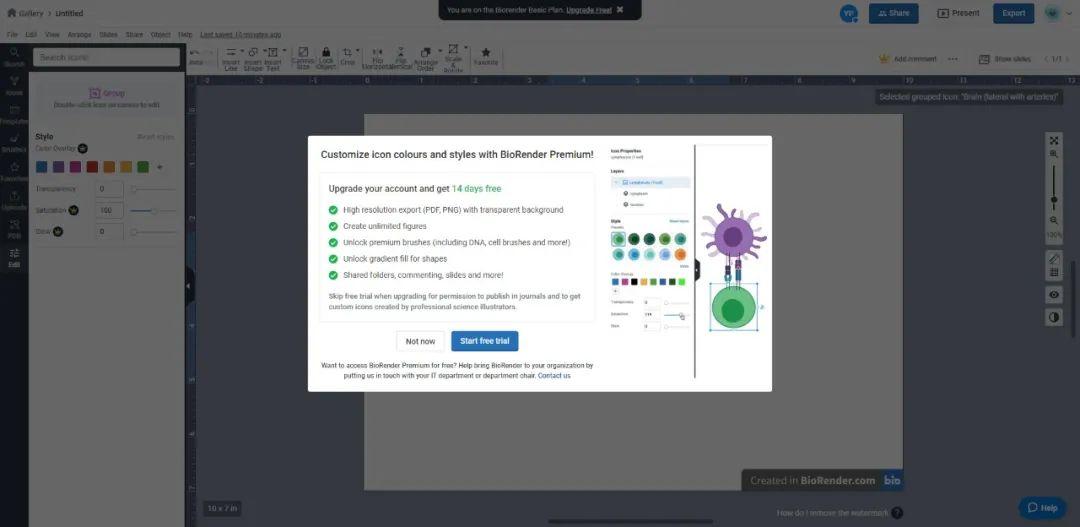Click the Not now button
Screen dimensions: 1080x527
[420, 341]
